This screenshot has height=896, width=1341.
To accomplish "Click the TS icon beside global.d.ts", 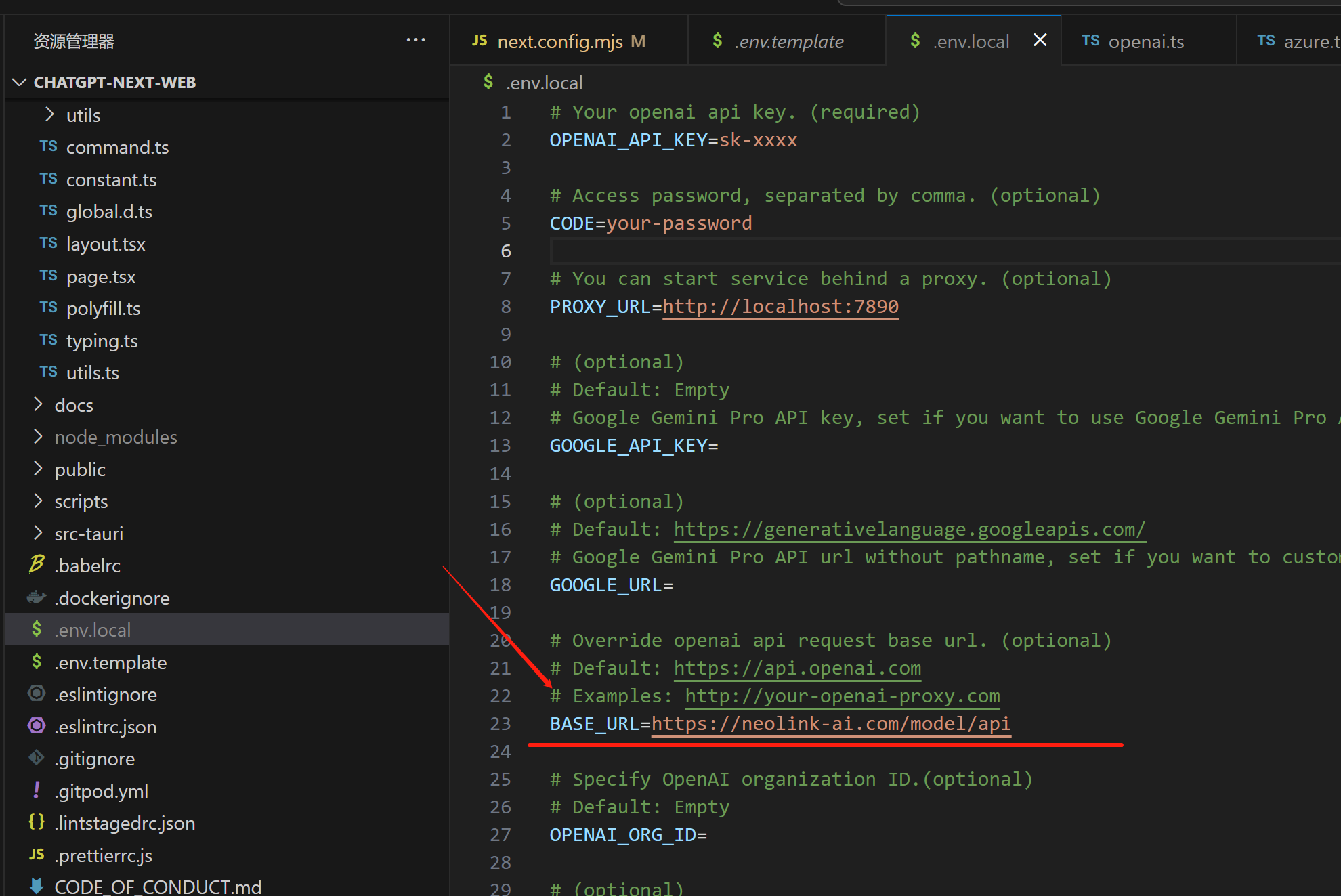I will click(48, 211).
